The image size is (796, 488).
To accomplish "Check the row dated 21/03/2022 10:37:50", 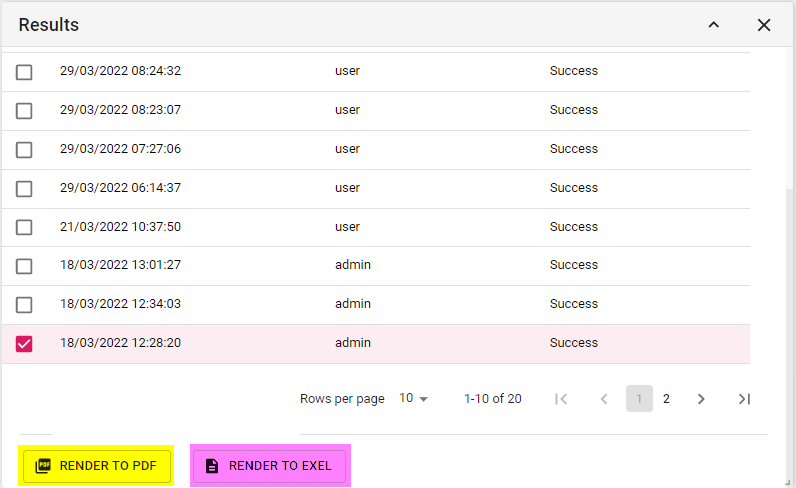I will point(24,227).
